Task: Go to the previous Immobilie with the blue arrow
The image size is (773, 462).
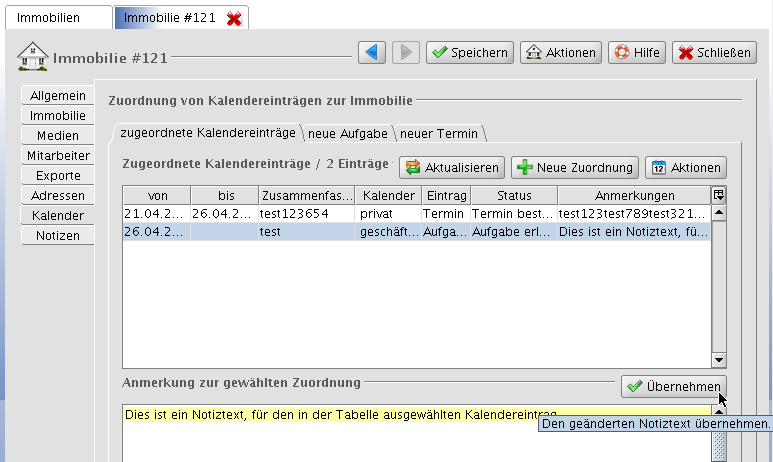Action: pyautogui.click(x=372, y=53)
